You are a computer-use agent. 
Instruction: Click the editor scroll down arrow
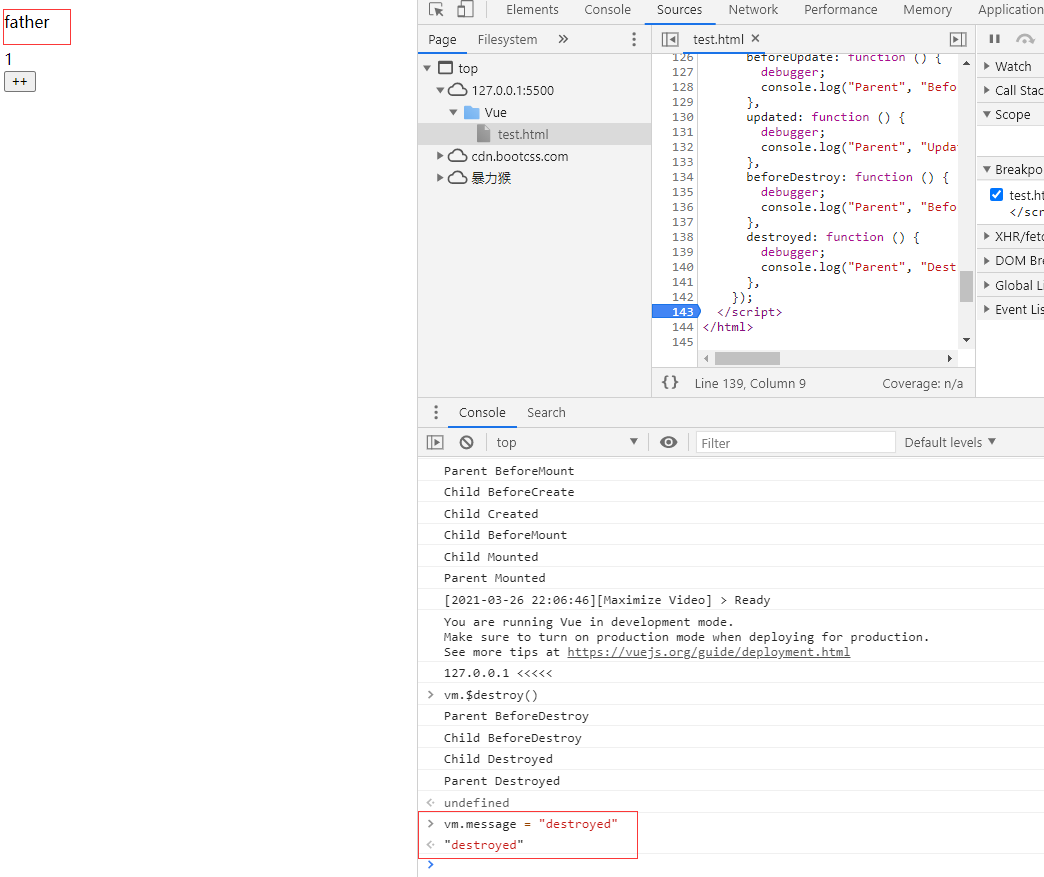tap(966, 340)
